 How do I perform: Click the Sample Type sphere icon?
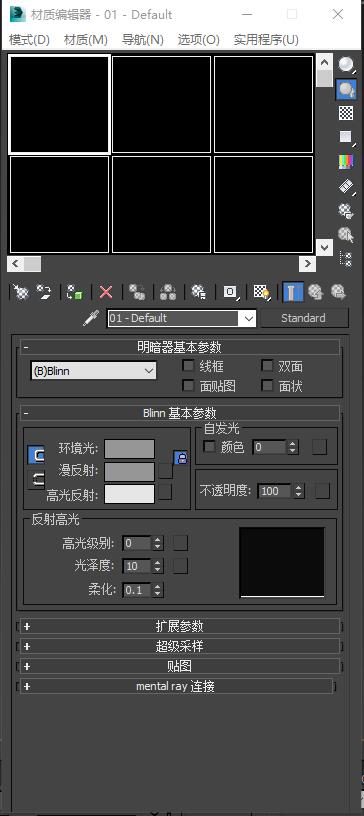click(x=345, y=65)
